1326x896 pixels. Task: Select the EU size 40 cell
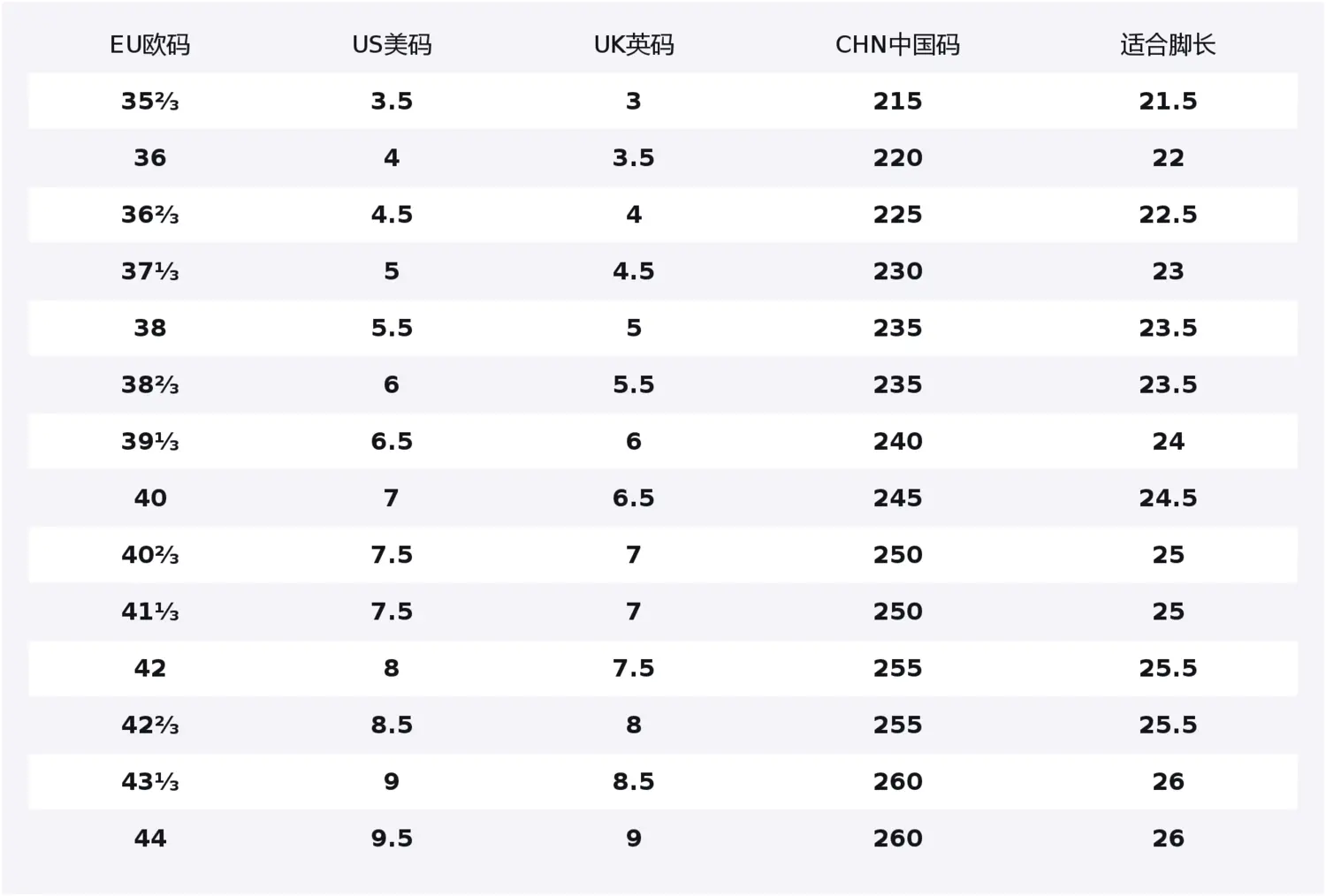point(150,498)
